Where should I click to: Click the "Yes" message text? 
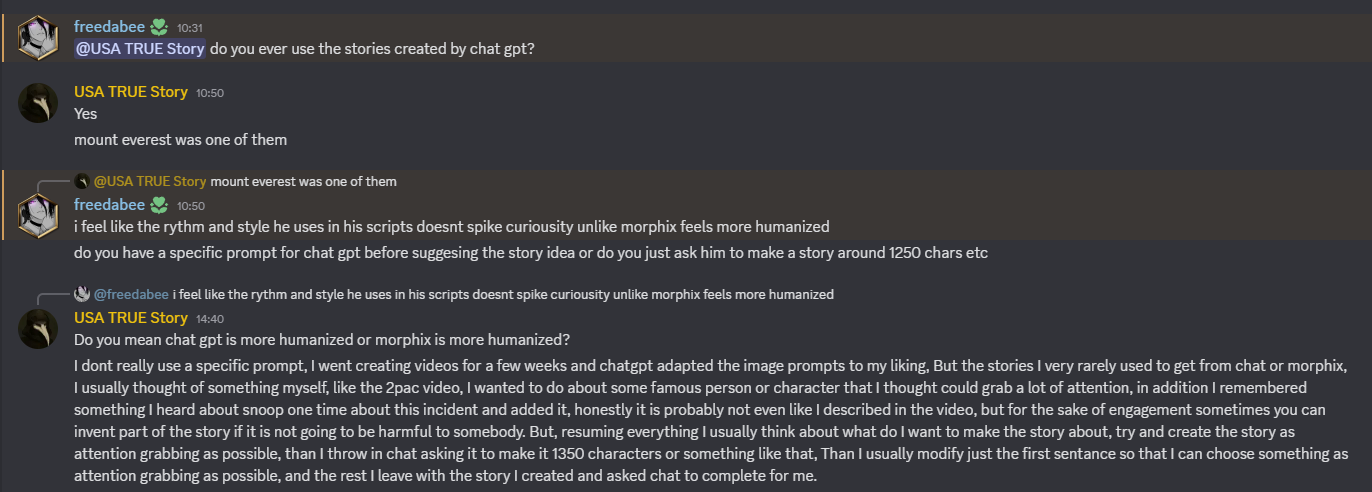[86, 114]
